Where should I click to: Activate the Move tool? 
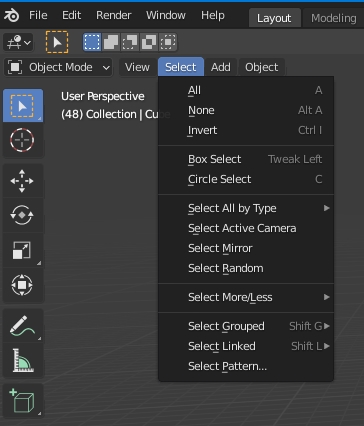point(22,181)
